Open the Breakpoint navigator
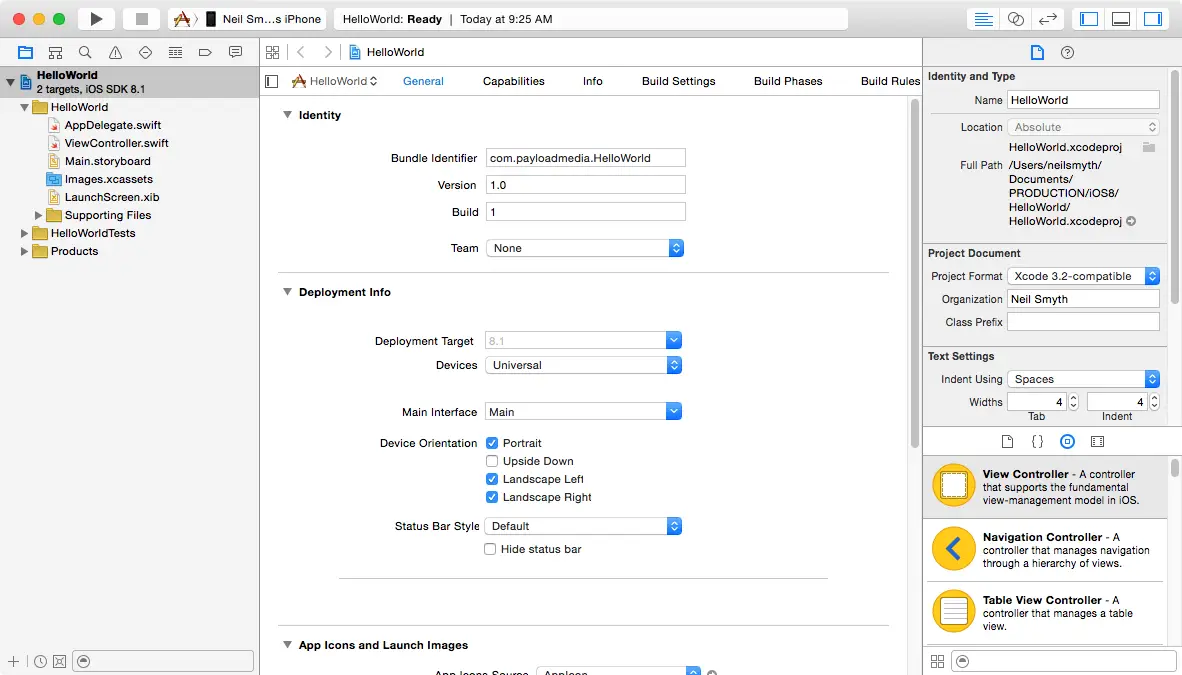The height and width of the screenshot is (675, 1182). click(205, 52)
